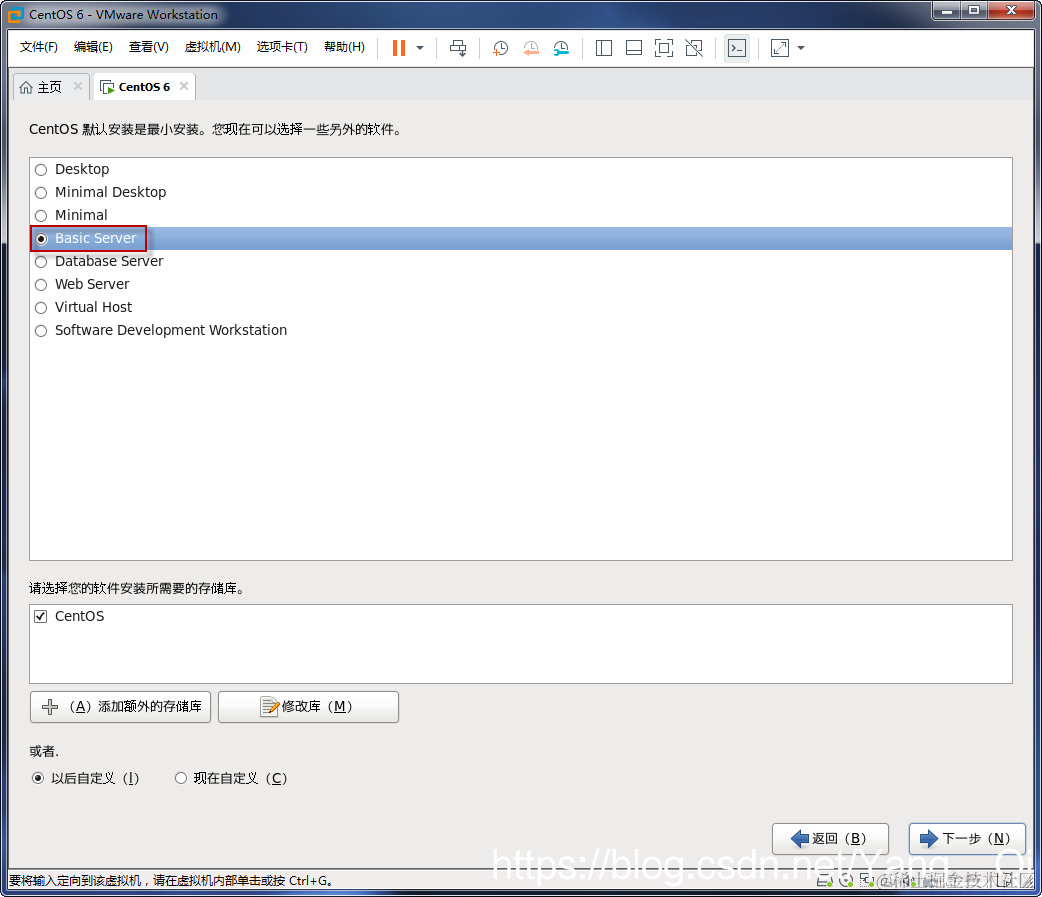Open the 文件(F) menu
The height and width of the screenshot is (897, 1042).
pos(39,47)
